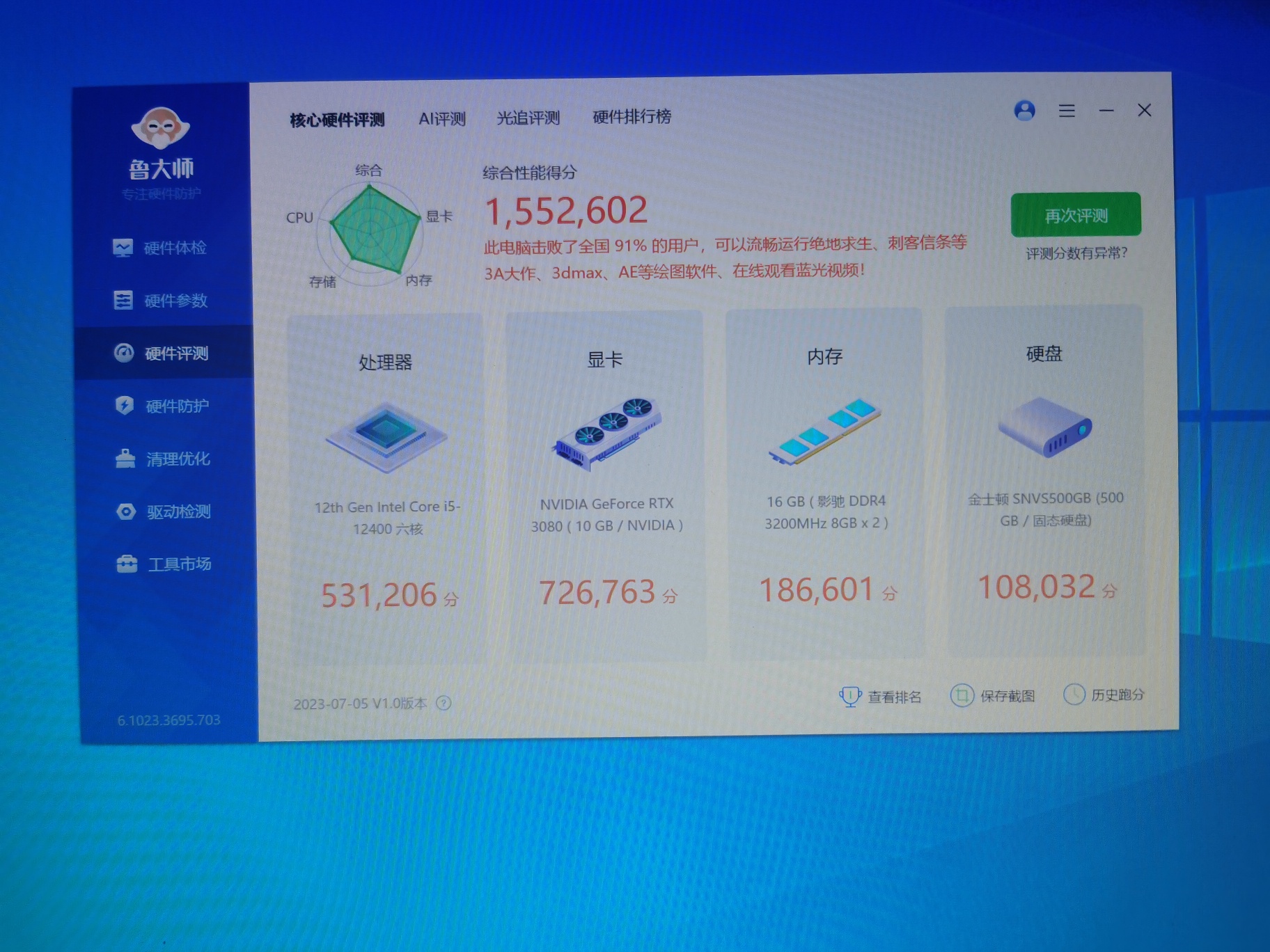Viewport: 1270px width, 952px height.
Task: Click the 保存截图 screenshot crop icon
Action: (x=962, y=695)
